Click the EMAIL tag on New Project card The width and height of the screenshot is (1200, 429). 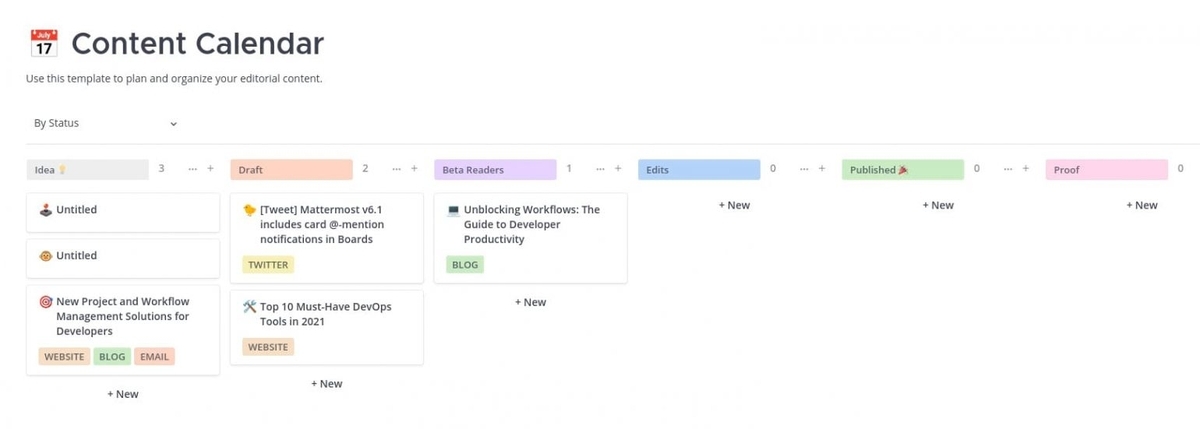point(155,356)
